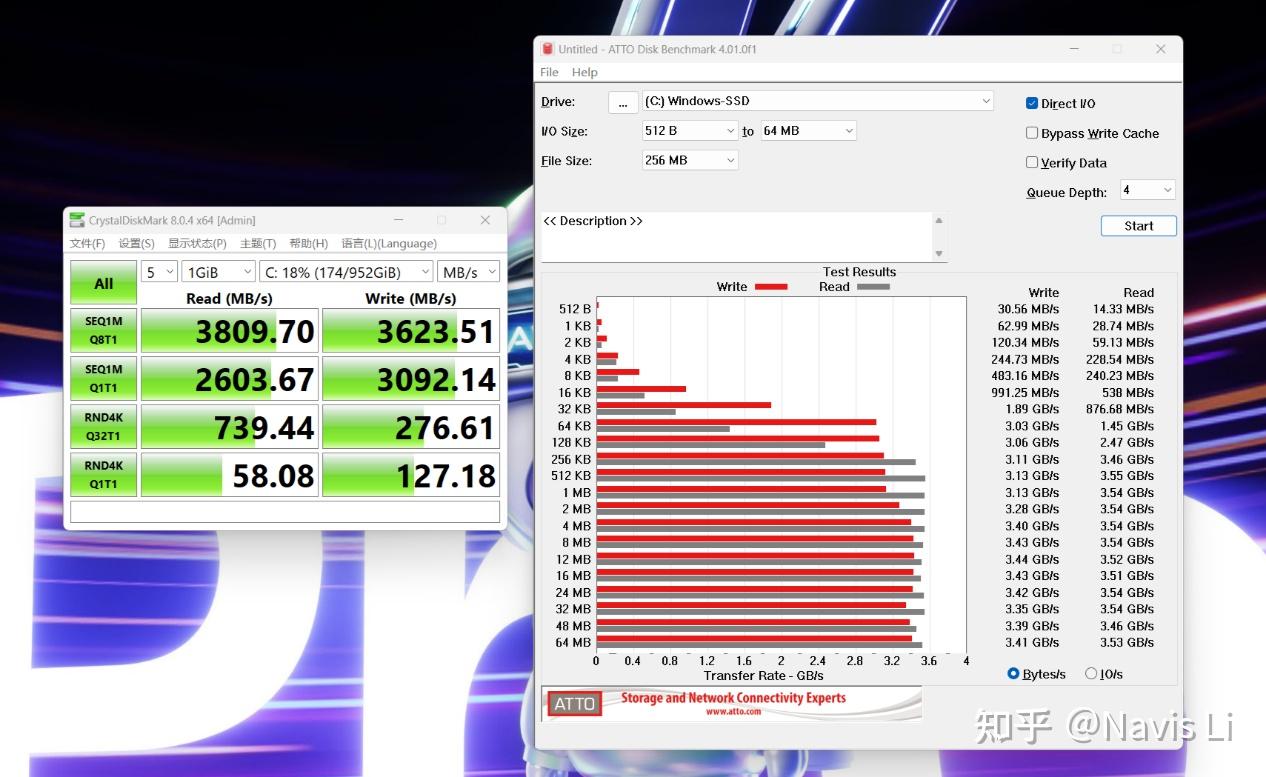Enable the Verify Data checkbox
Screen dimensions: 1266x777
coord(1032,162)
